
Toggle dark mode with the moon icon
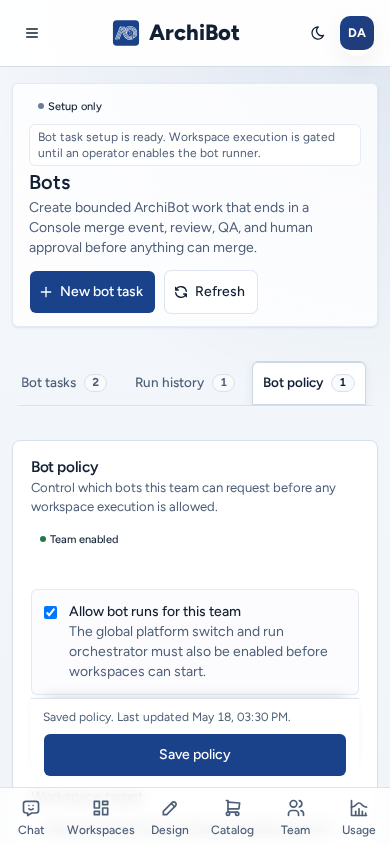318,33
